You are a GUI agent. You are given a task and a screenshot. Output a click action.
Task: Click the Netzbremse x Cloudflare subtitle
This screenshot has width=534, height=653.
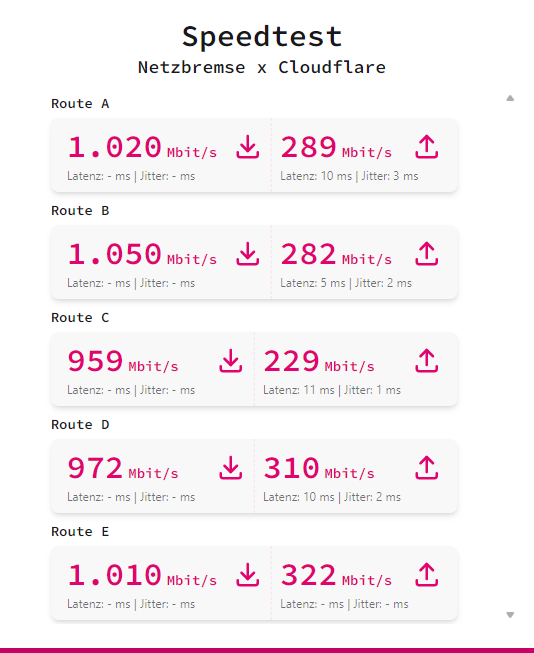click(x=262, y=67)
